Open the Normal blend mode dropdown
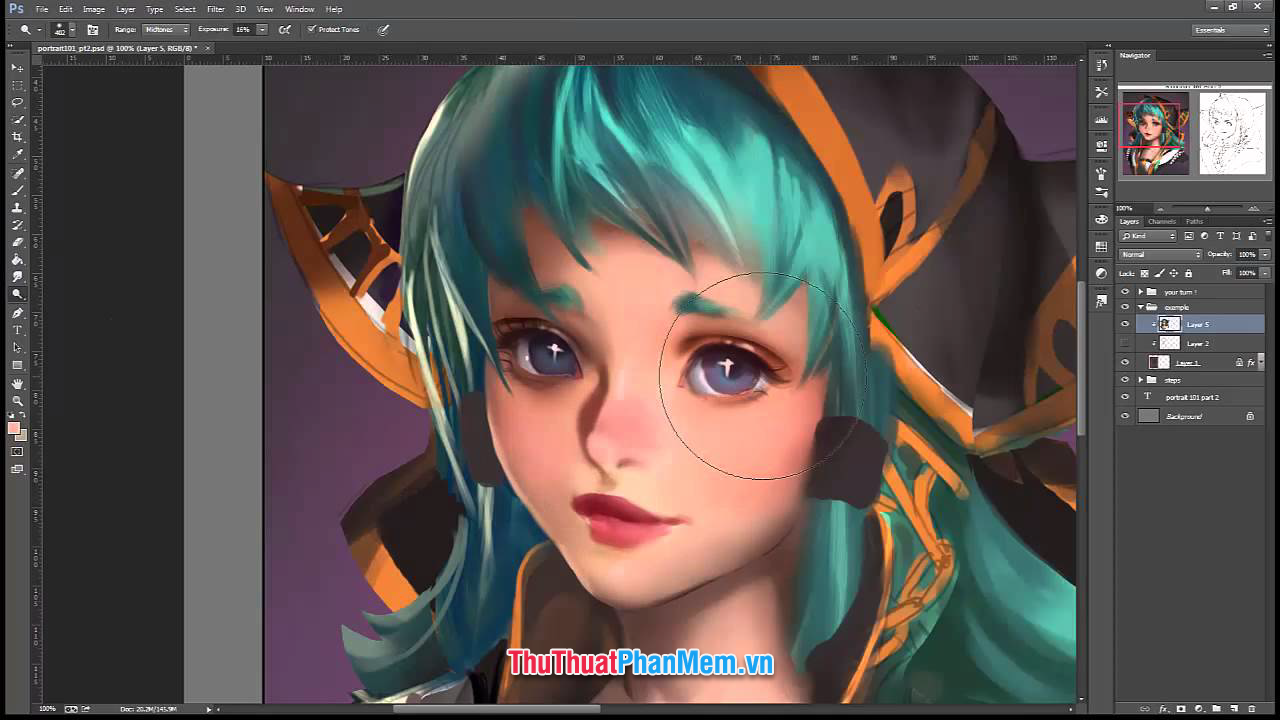The height and width of the screenshot is (720, 1280). point(1160,255)
